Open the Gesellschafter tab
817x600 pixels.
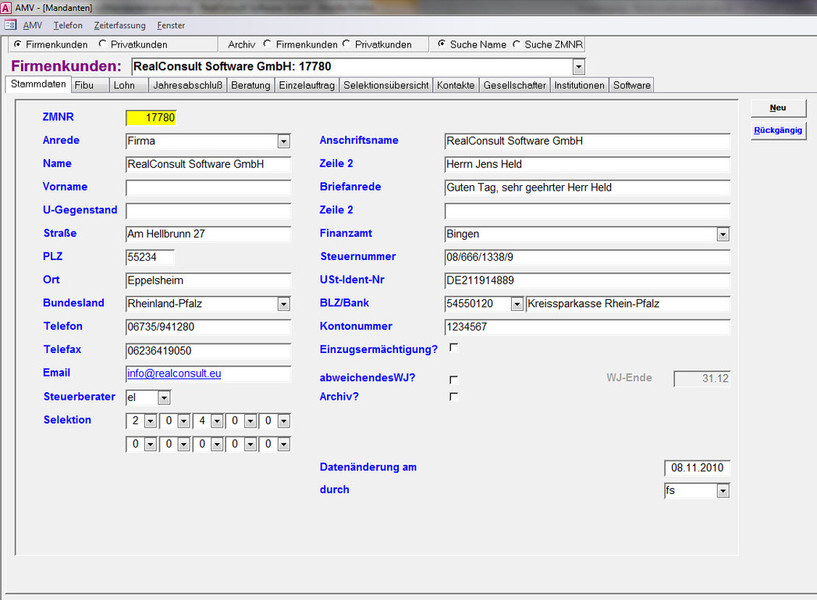coord(514,85)
